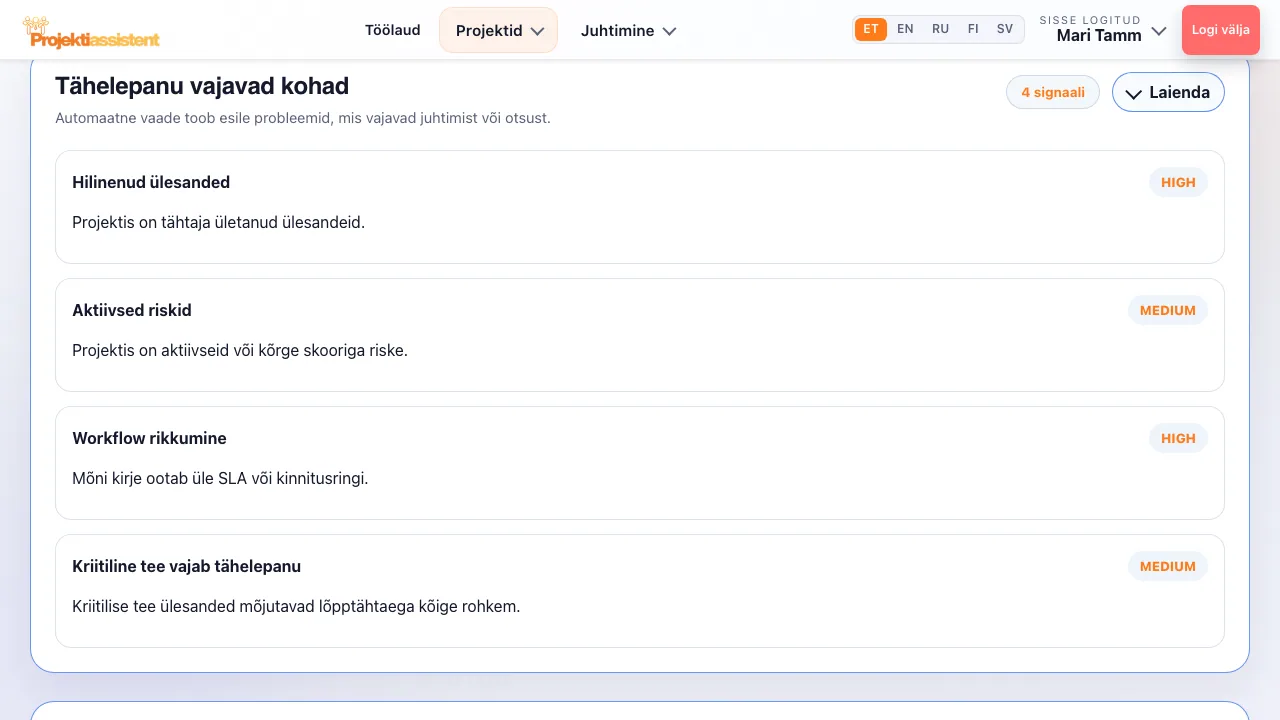Viewport: 1280px width, 720px height.
Task: Open the Mari Tamm user dropdown
Action: [x=1103, y=30]
